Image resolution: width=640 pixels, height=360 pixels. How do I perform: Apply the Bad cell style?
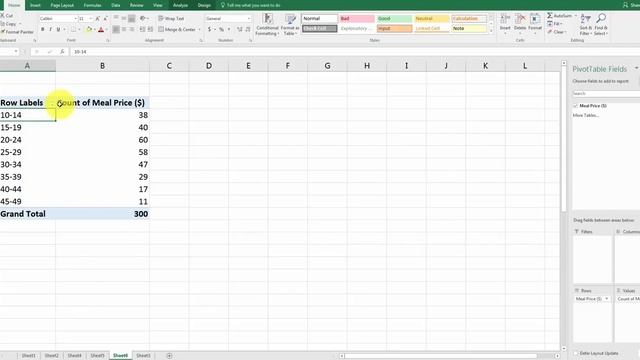point(357,19)
